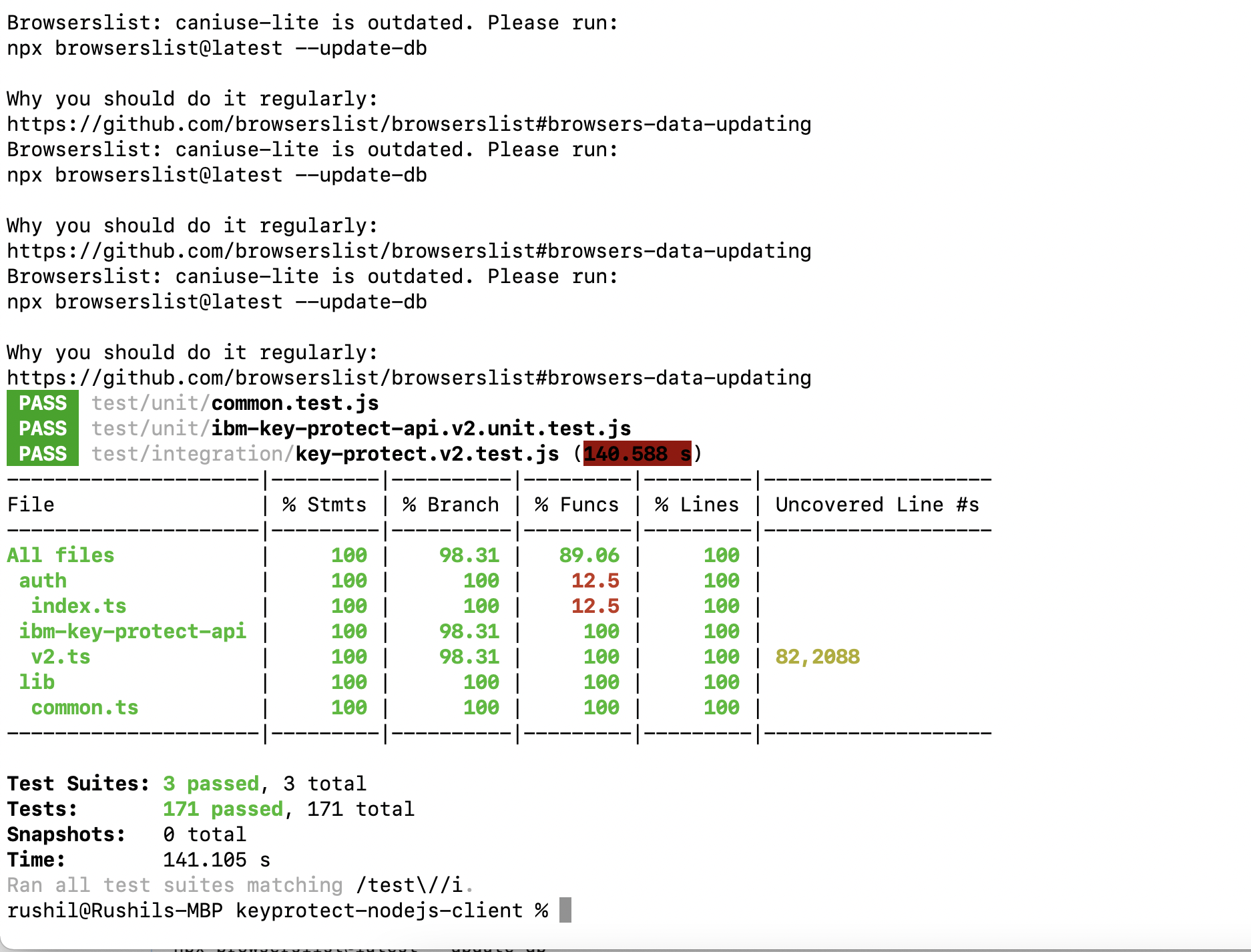Image resolution: width=1251 pixels, height=952 pixels.
Task: Click the % Stmts column header
Action: tap(324, 505)
